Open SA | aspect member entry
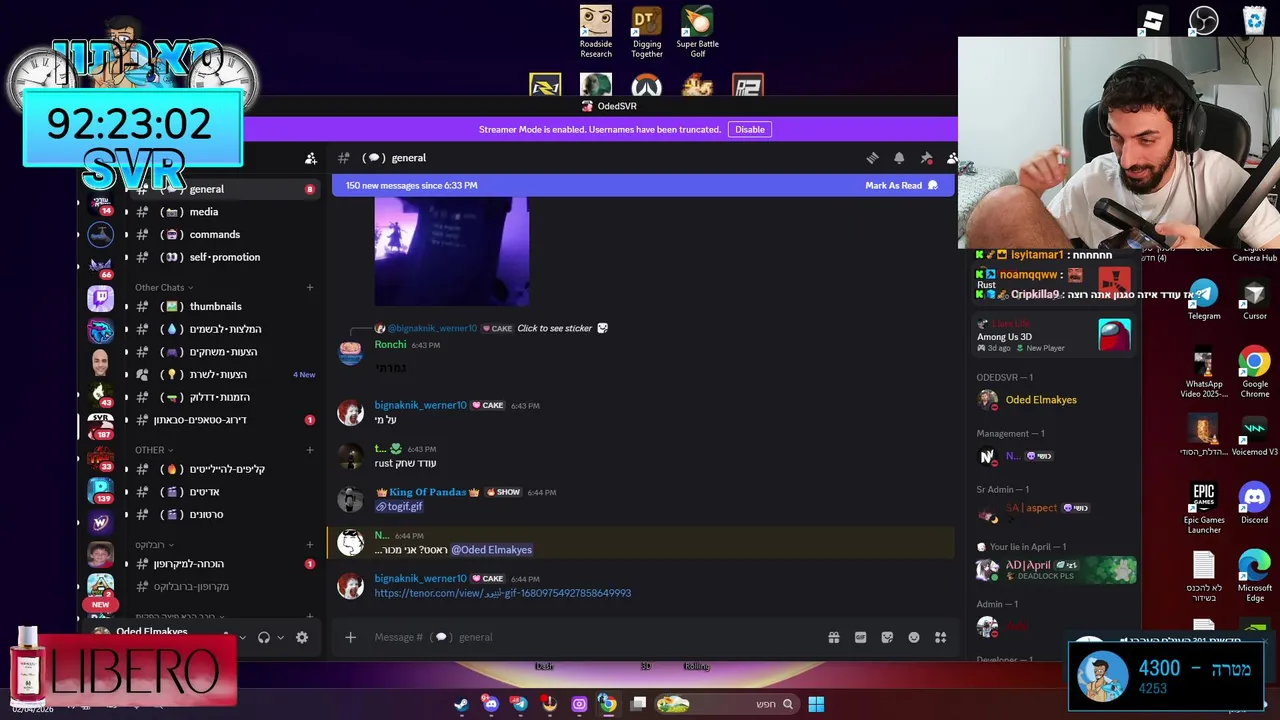 [1055, 513]
